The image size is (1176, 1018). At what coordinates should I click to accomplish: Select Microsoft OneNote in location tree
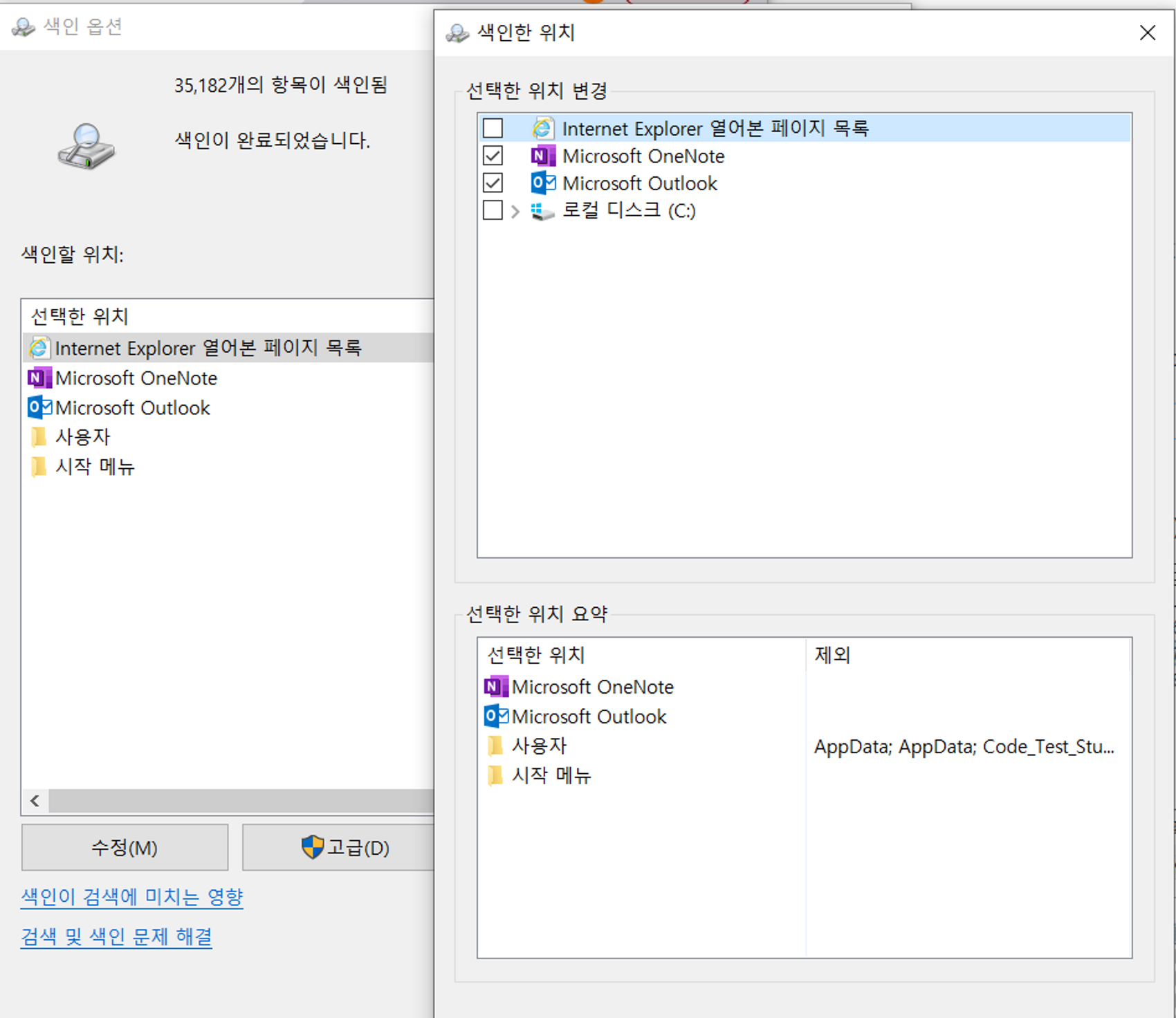click(x=643, y=156)
